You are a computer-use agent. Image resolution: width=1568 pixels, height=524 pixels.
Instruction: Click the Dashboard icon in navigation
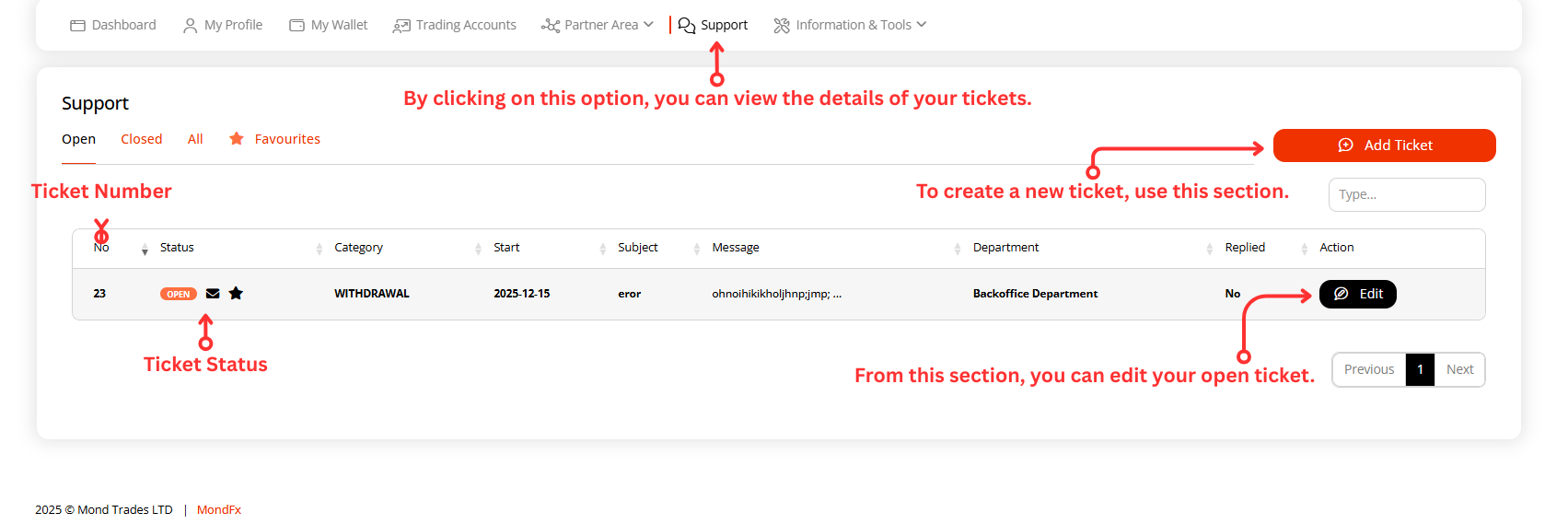pyautogui.click(x=77, y=26)
